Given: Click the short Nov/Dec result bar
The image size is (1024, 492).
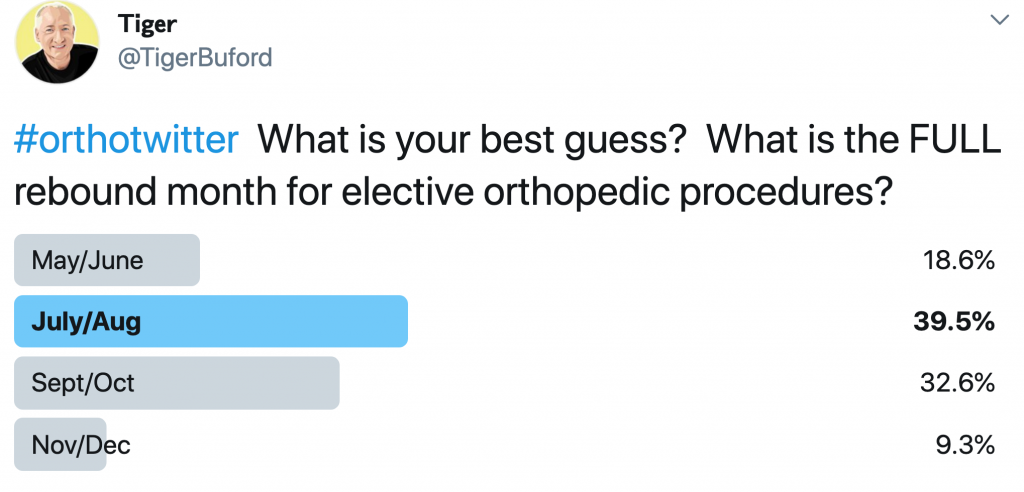Looking at the screenshot, I should pos(60,444).
